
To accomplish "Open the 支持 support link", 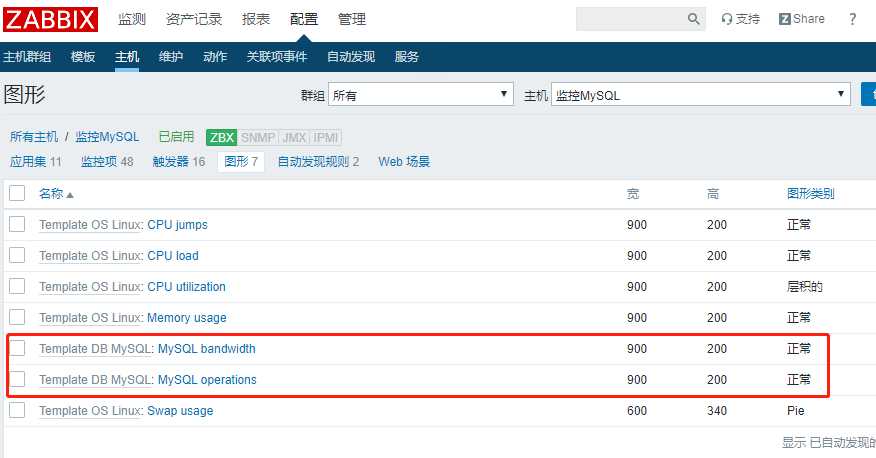I will point(741,19).
